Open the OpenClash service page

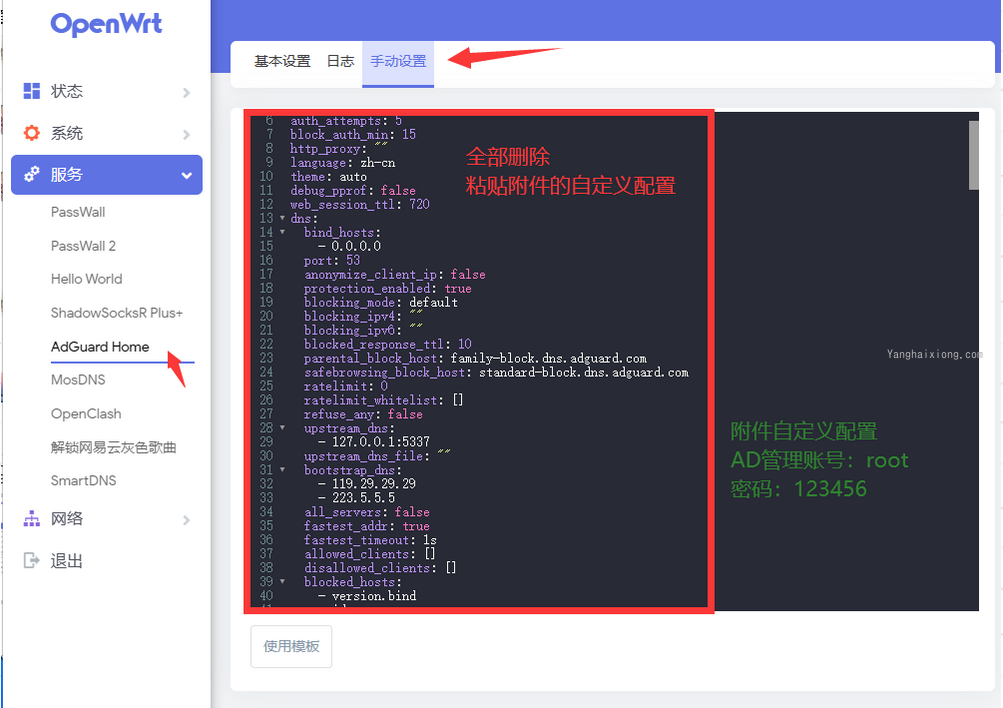pyautogui.click(x=86, y=414)
